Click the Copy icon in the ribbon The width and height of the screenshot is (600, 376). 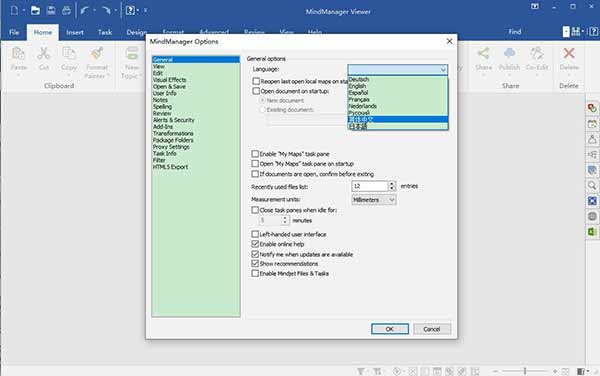(x=69, y=54)
